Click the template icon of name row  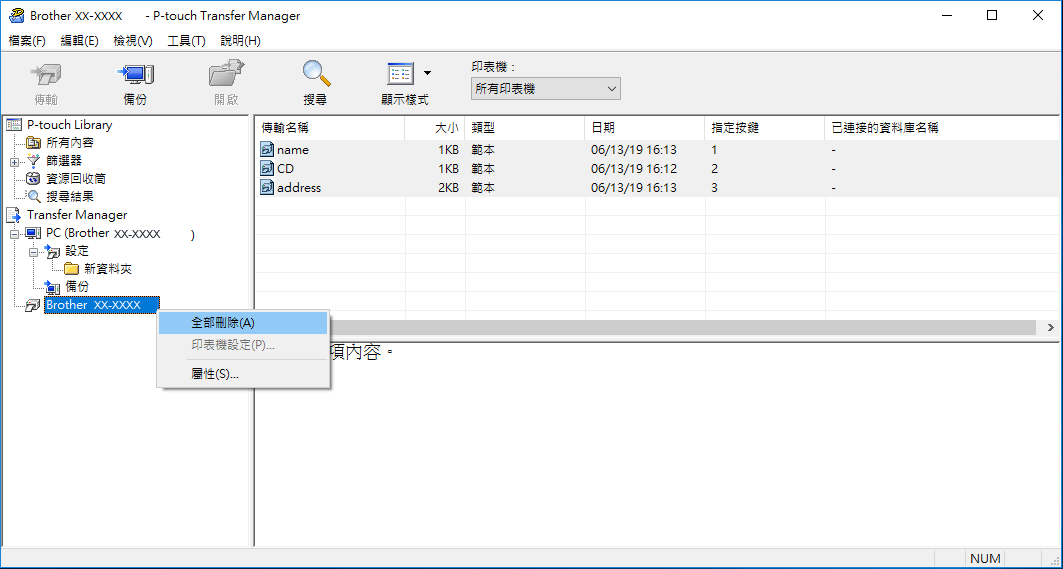(267, 150)
